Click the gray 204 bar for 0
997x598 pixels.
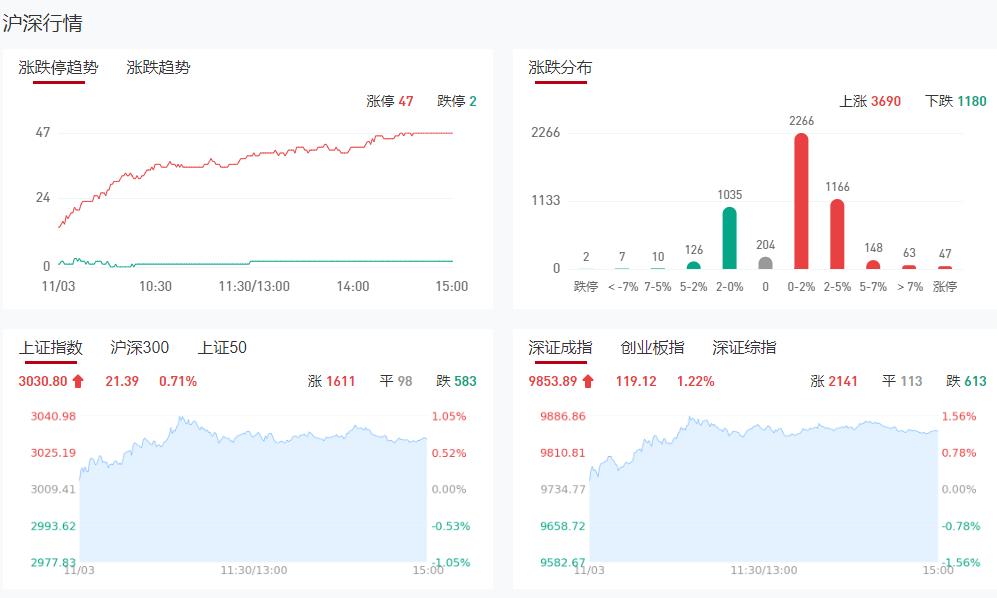point(766,263)
